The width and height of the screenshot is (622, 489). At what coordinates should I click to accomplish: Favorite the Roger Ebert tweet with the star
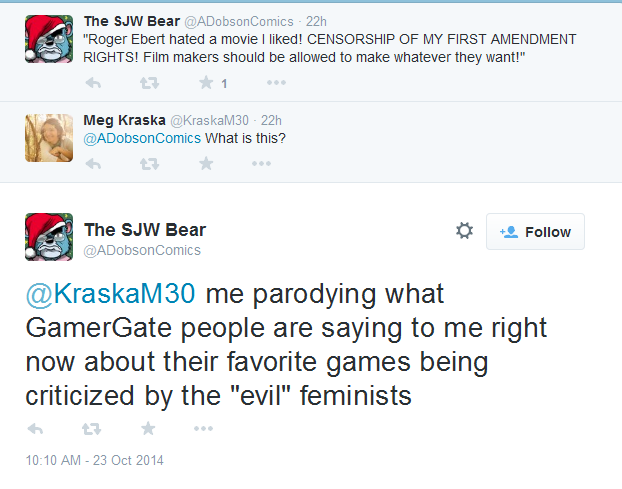(x=206, y=82)
